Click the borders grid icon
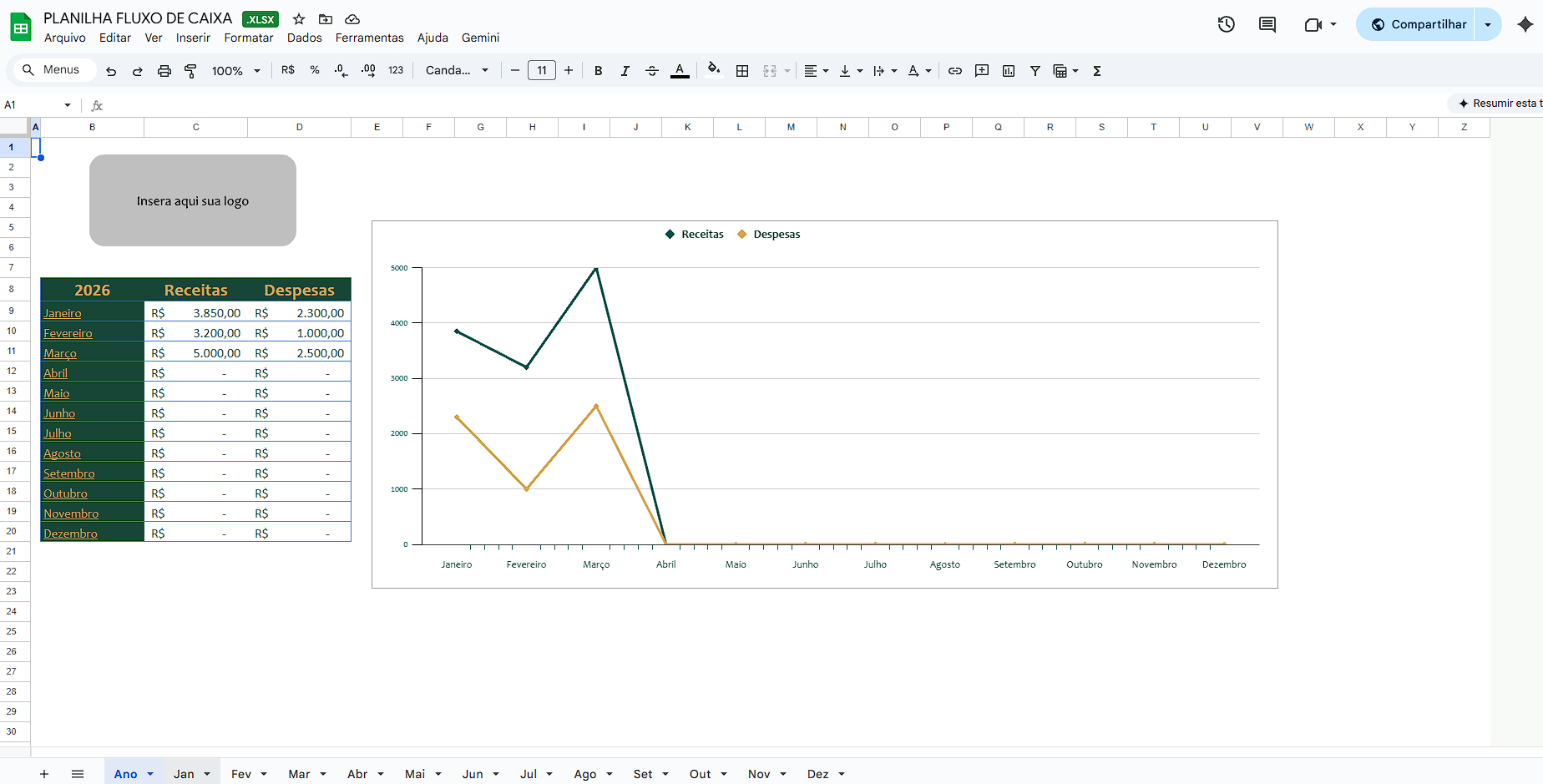Image resolution: width=1543 pixels, height=784 pixels. tap(742, 71)
